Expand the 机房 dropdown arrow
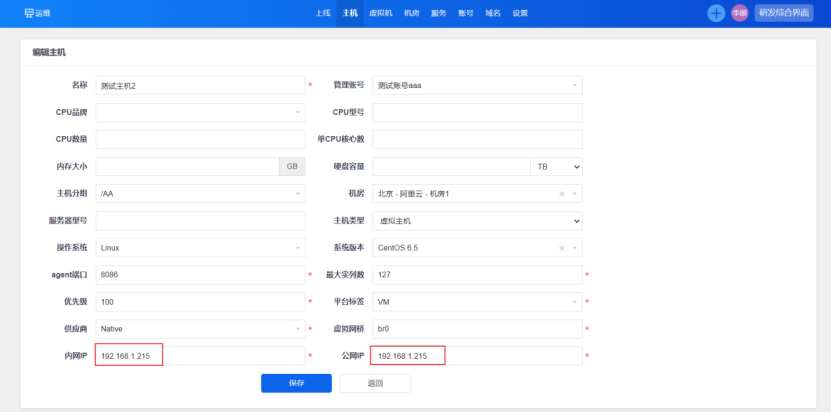 point(574,194)
